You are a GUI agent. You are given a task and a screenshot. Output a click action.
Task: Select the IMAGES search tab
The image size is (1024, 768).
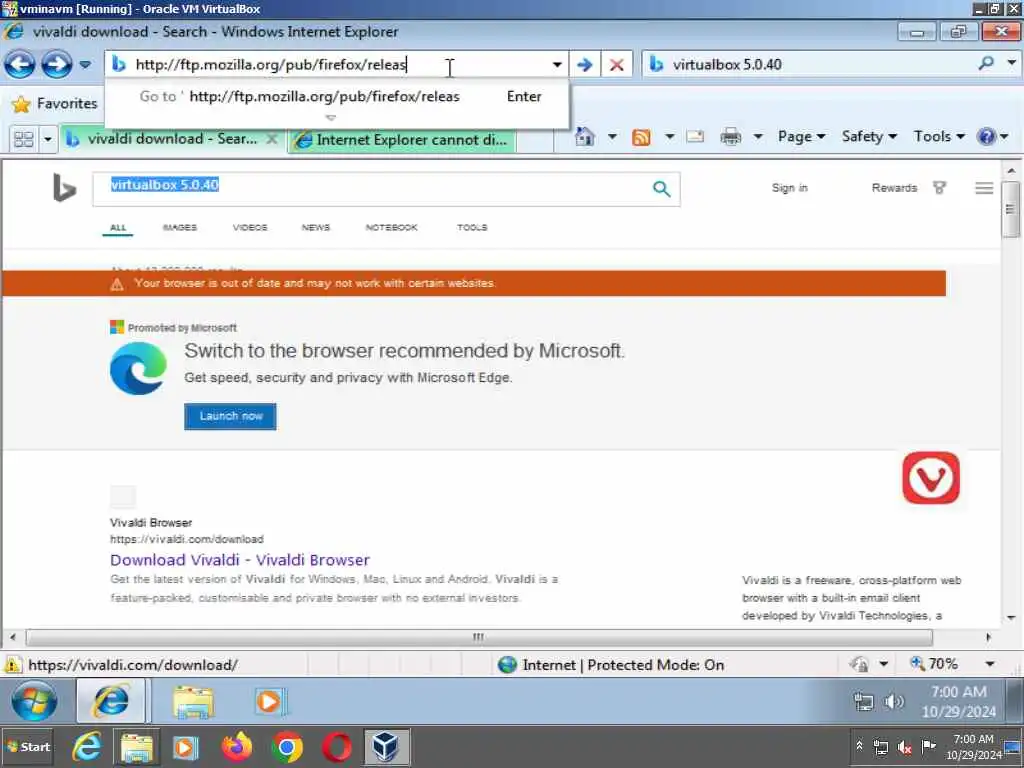[180, 227]
